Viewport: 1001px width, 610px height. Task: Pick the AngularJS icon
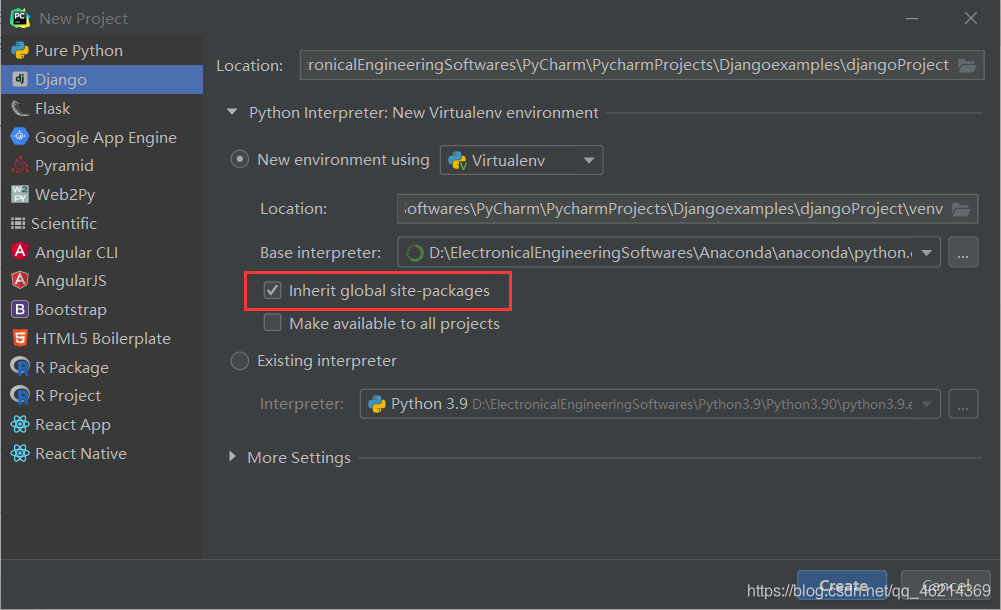20,280
